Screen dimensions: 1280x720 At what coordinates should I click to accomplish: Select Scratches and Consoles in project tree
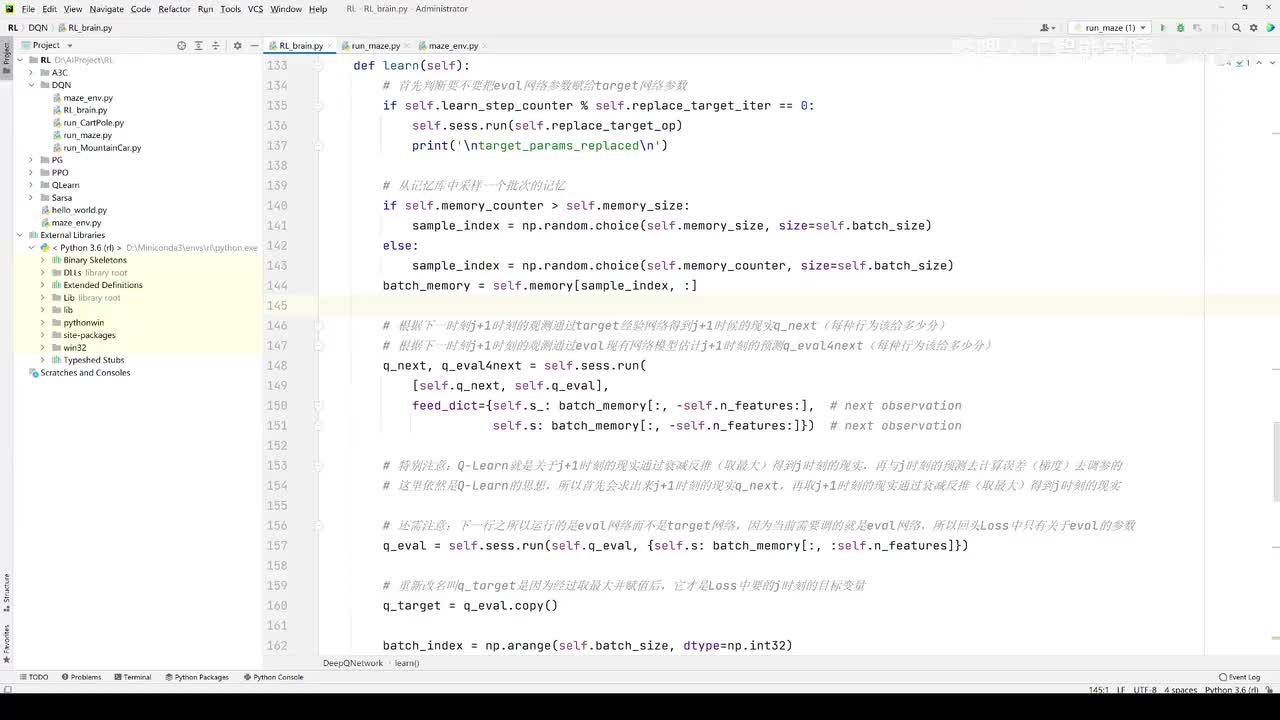85,373
